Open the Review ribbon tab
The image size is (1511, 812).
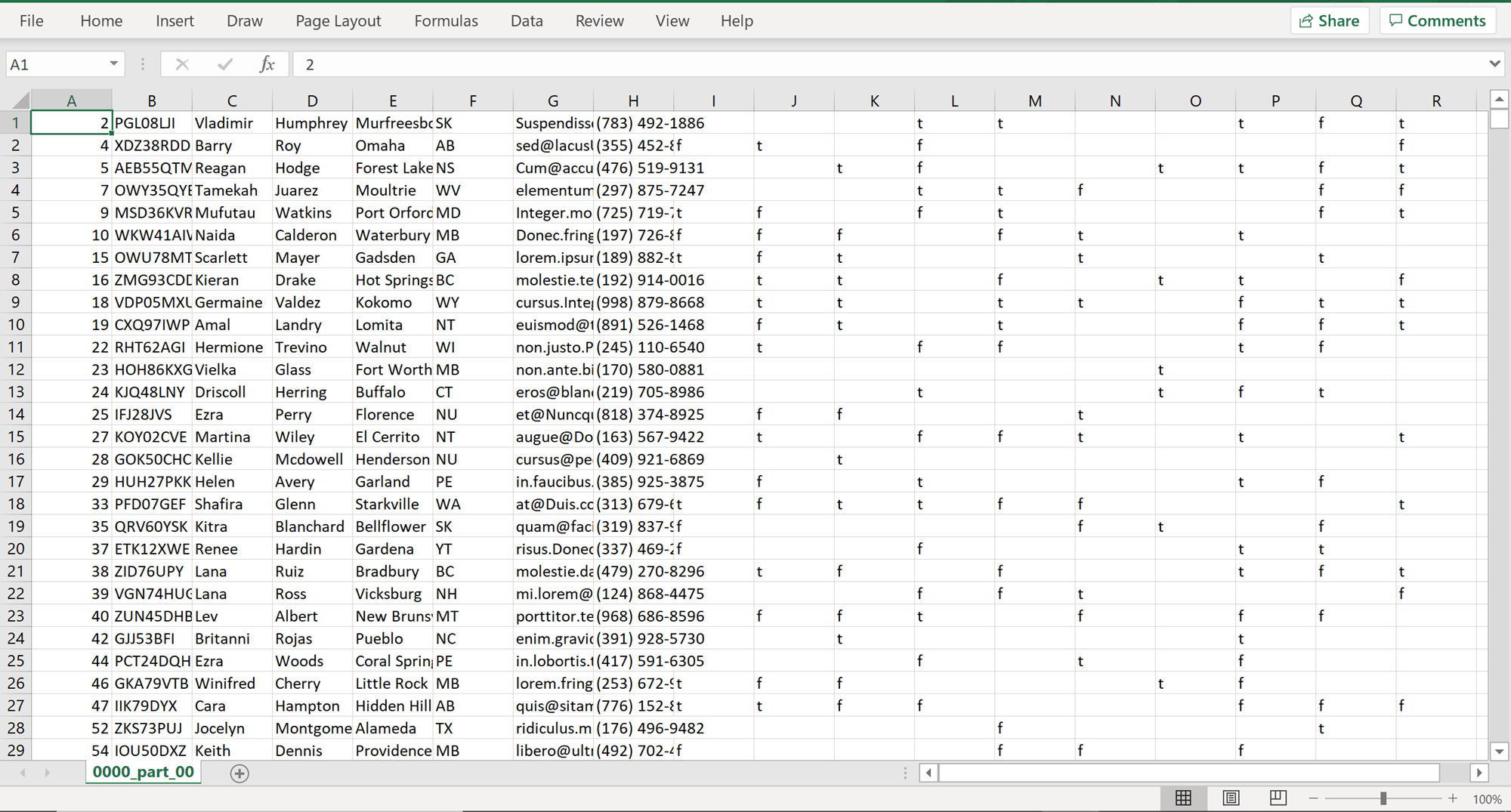(x=599, y=20)
